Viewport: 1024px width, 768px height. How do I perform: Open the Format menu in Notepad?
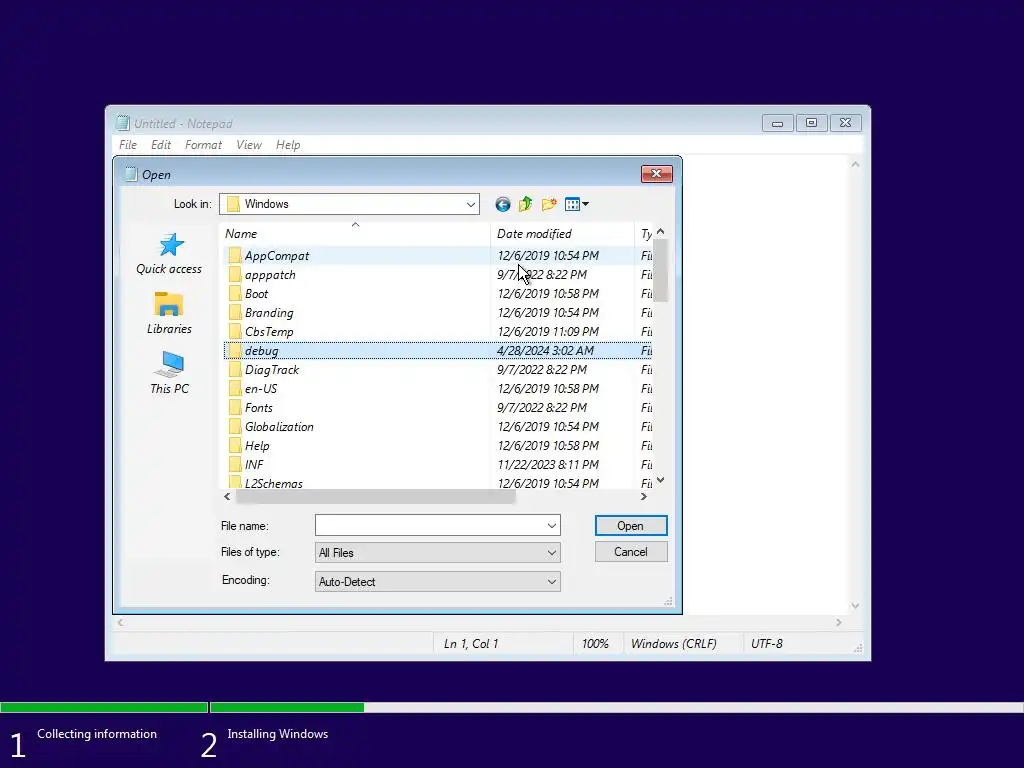point(203,145)
